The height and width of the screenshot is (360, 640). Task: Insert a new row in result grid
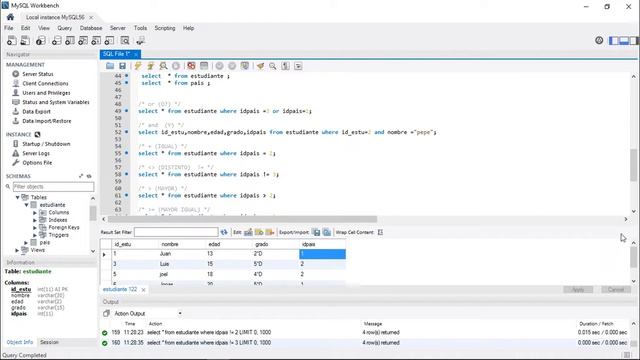coord(259,232)
